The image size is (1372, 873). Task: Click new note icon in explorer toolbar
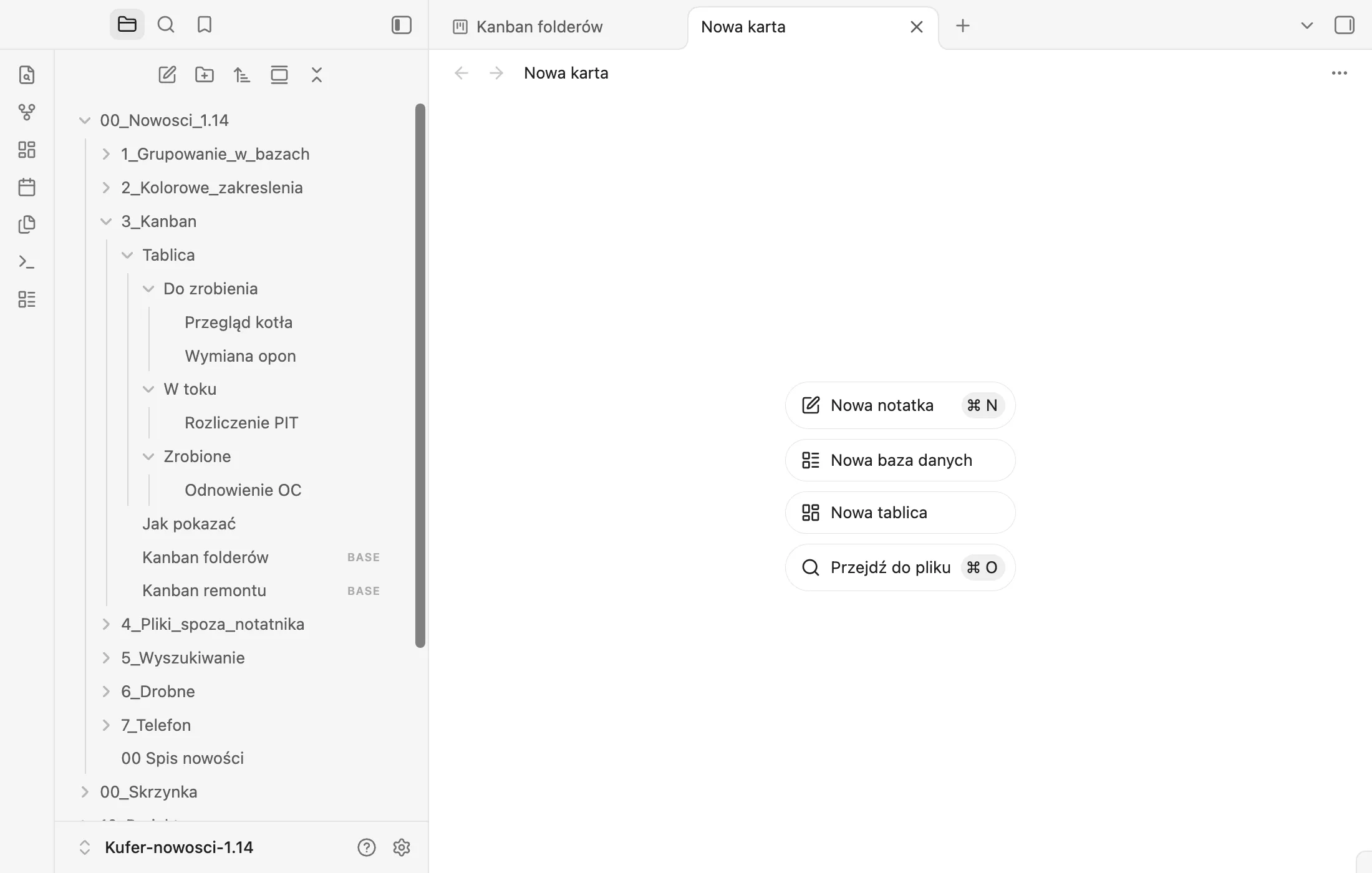(167, 75)
